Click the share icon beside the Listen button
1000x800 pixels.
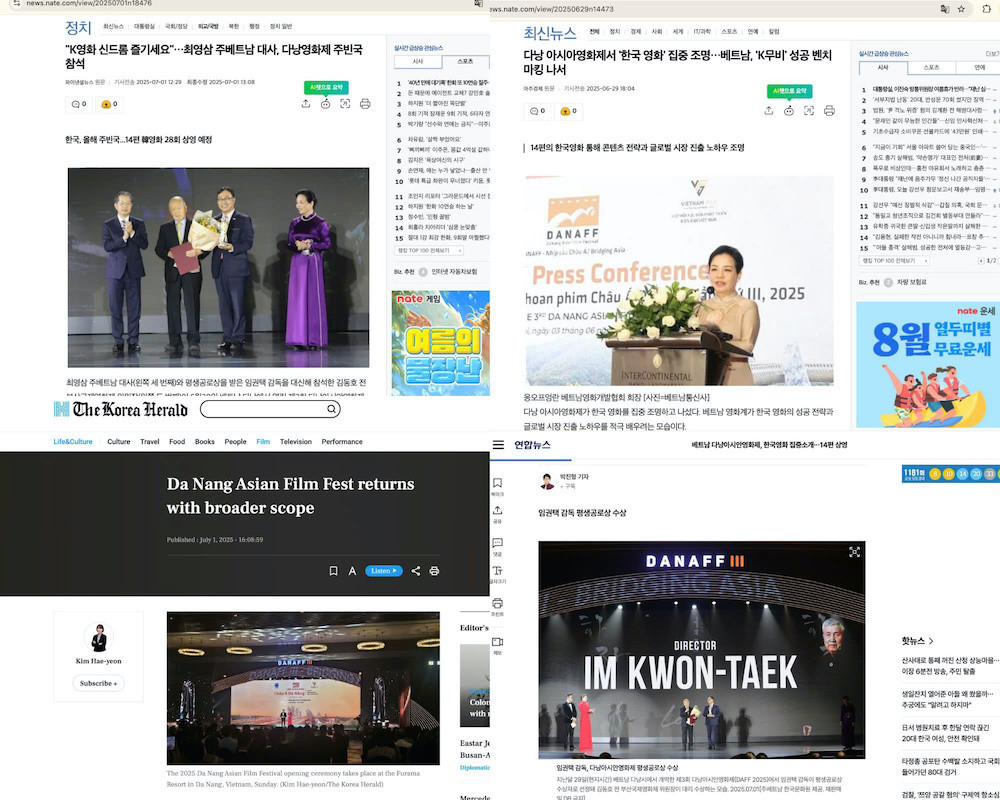tap(415, 571)
